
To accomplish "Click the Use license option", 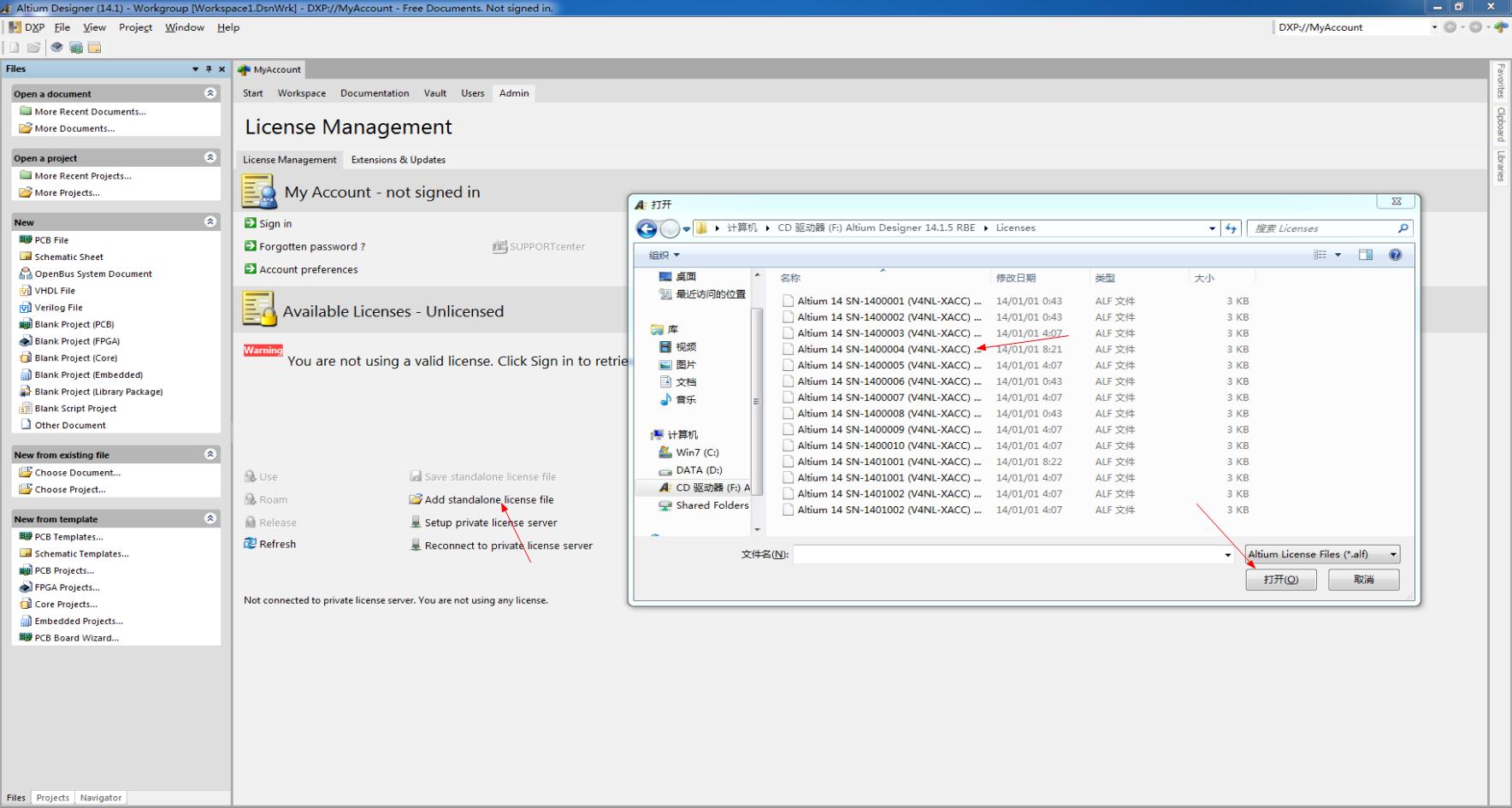I will tap(266, 476).
